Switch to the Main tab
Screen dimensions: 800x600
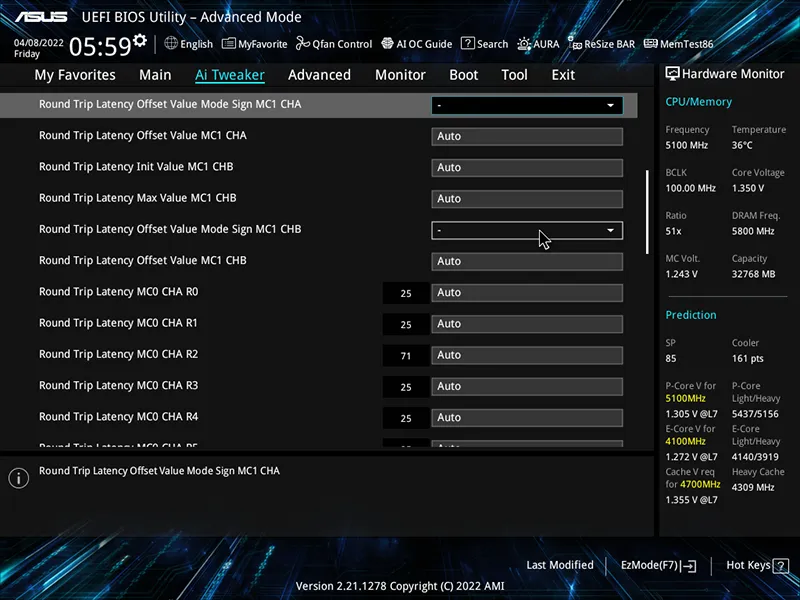(155, 75)
